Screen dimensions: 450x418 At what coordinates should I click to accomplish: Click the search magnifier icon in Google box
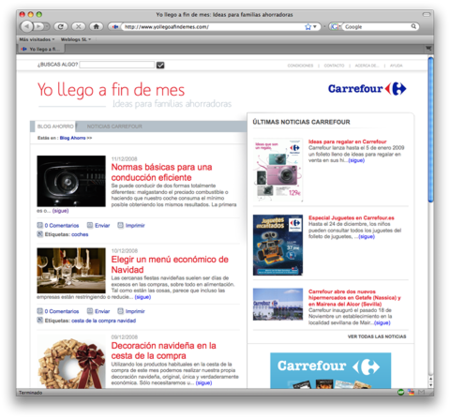pyautogui.click(x=413, y=26)
